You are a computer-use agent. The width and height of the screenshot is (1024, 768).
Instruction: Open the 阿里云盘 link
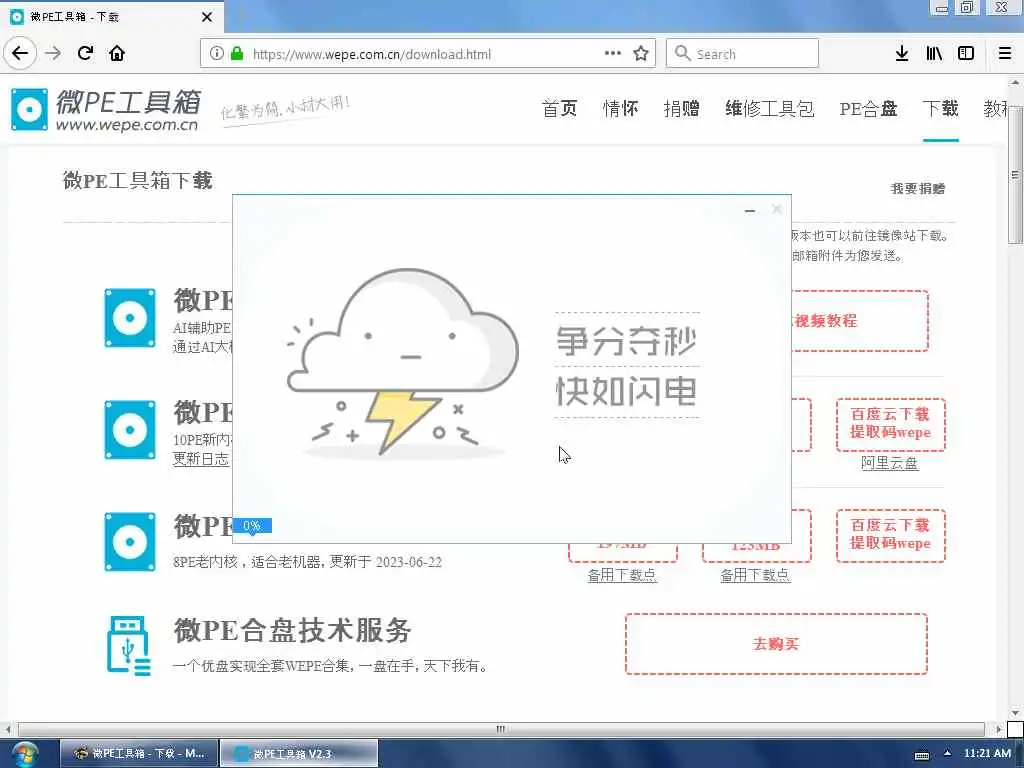tap(889, 463)
